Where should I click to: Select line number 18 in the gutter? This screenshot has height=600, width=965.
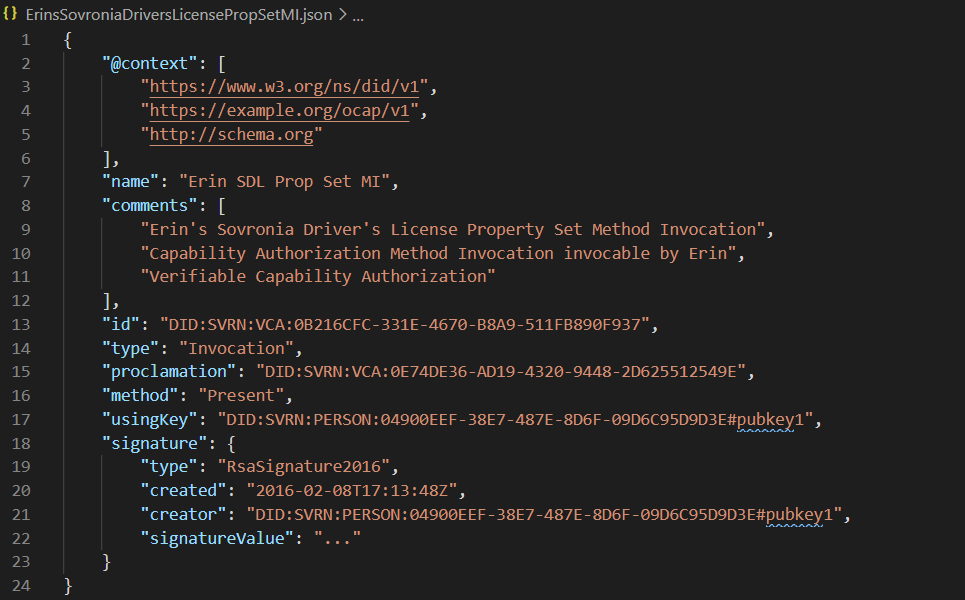pos(22,443)
